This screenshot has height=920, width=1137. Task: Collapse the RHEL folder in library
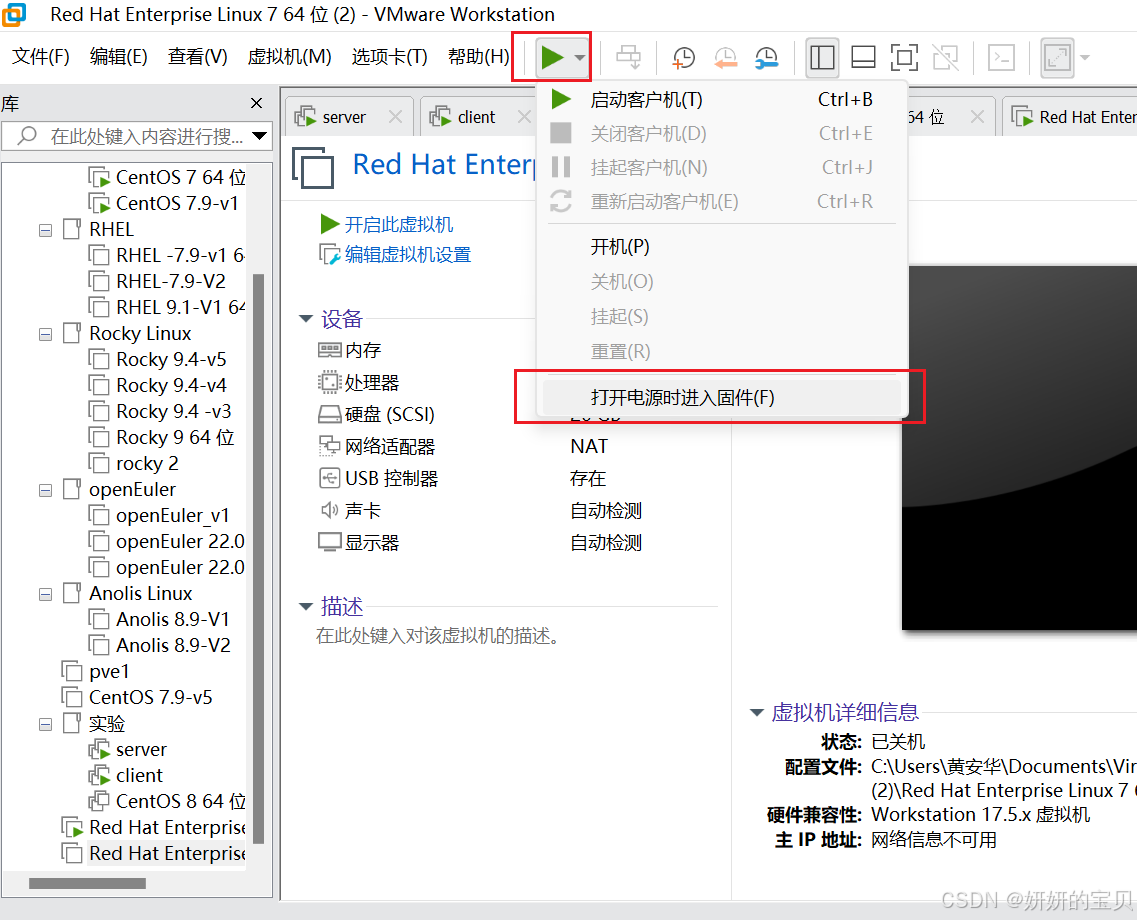(46, 231)
